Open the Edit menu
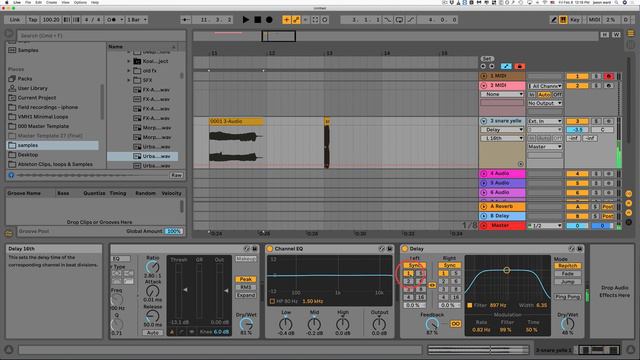This screenshot has width=640, height=360. coord(38,2)
